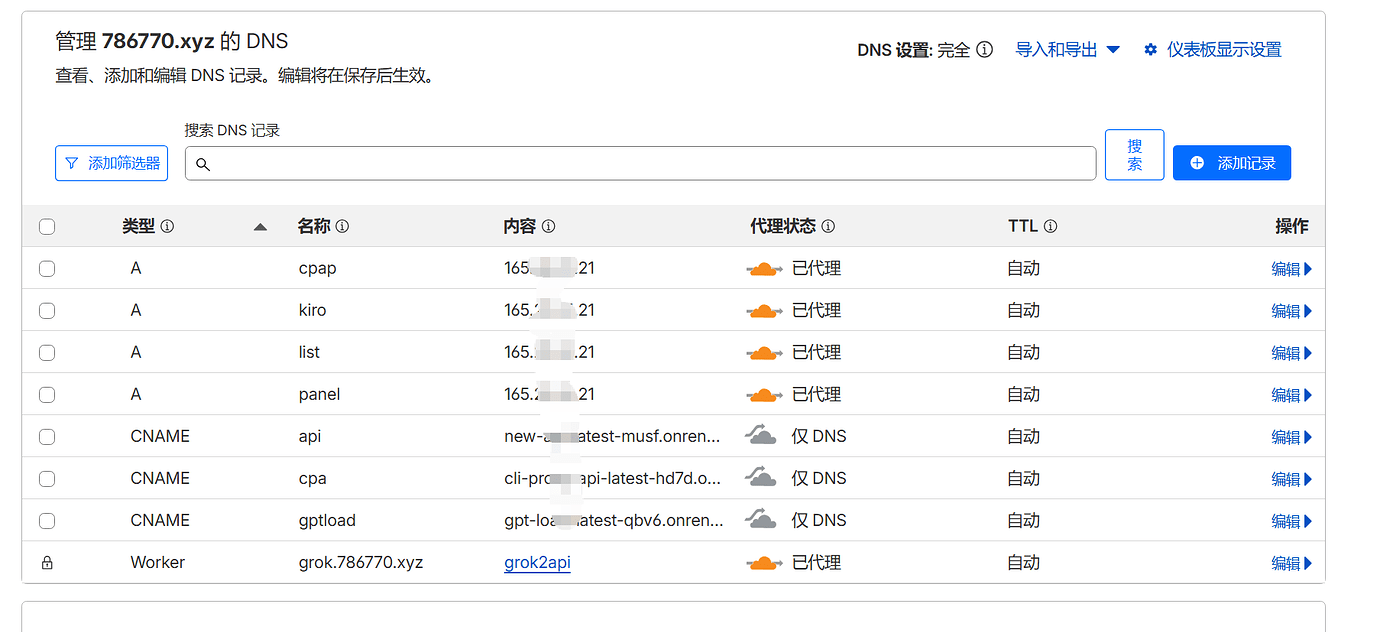
Task: Click the orange proxied cloud icon for cpap
Action: click(x=764, y=269)
